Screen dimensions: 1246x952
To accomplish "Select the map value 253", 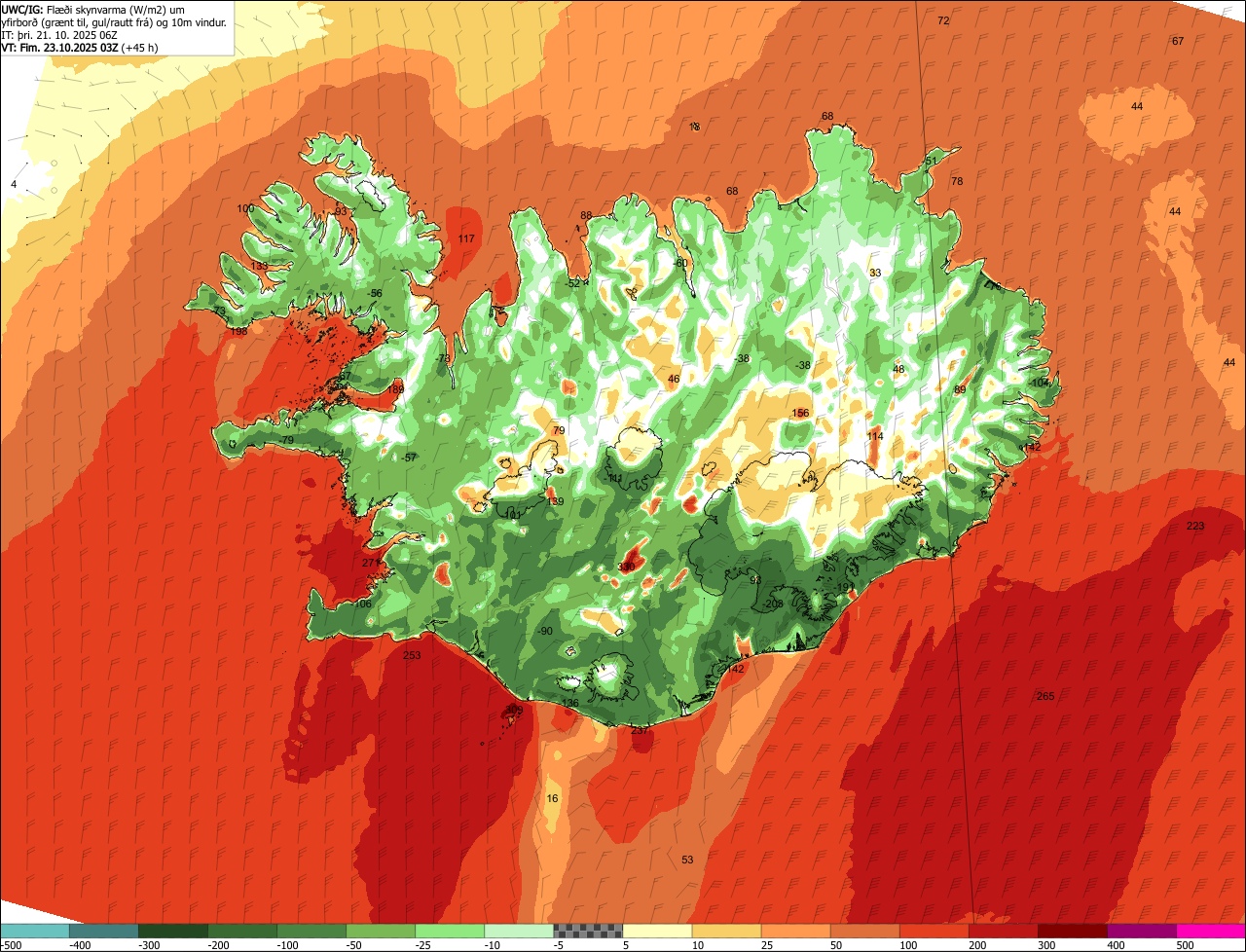I will tap(412, 655).
